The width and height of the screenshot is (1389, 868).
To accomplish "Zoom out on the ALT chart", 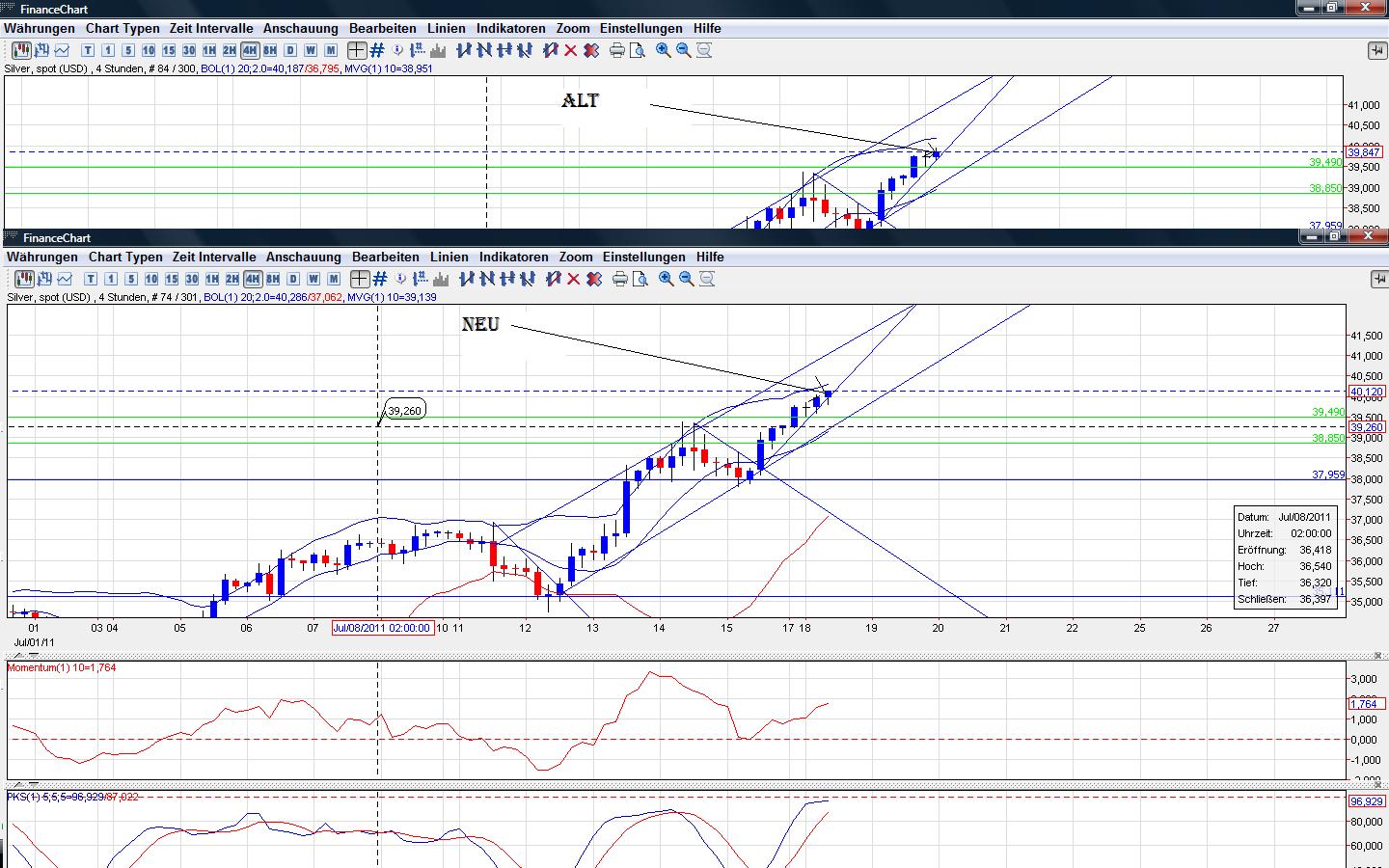I will (684, 50).
